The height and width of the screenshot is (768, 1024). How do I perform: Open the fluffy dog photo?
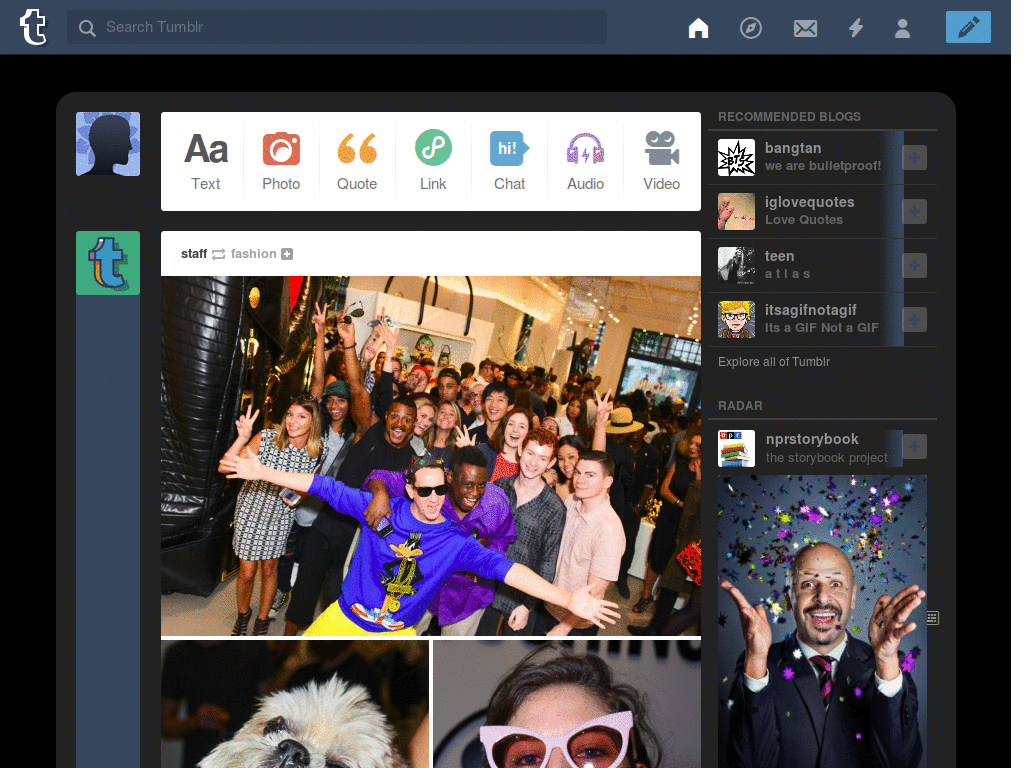click(295, 704)
